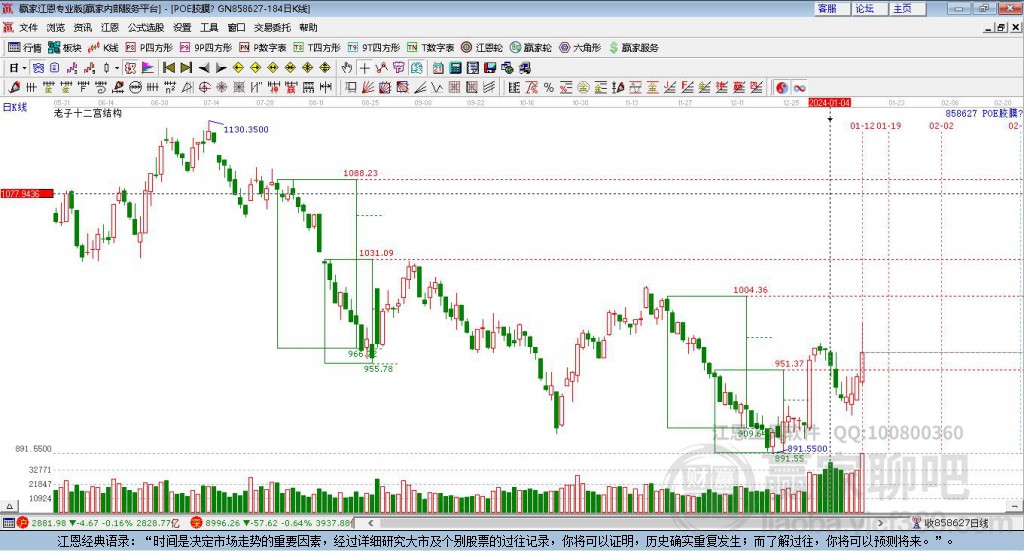This screenshot has height=551, width=1024.
Task: Open the 江恩轮 Gann wheel
Action: pos(482,48)
